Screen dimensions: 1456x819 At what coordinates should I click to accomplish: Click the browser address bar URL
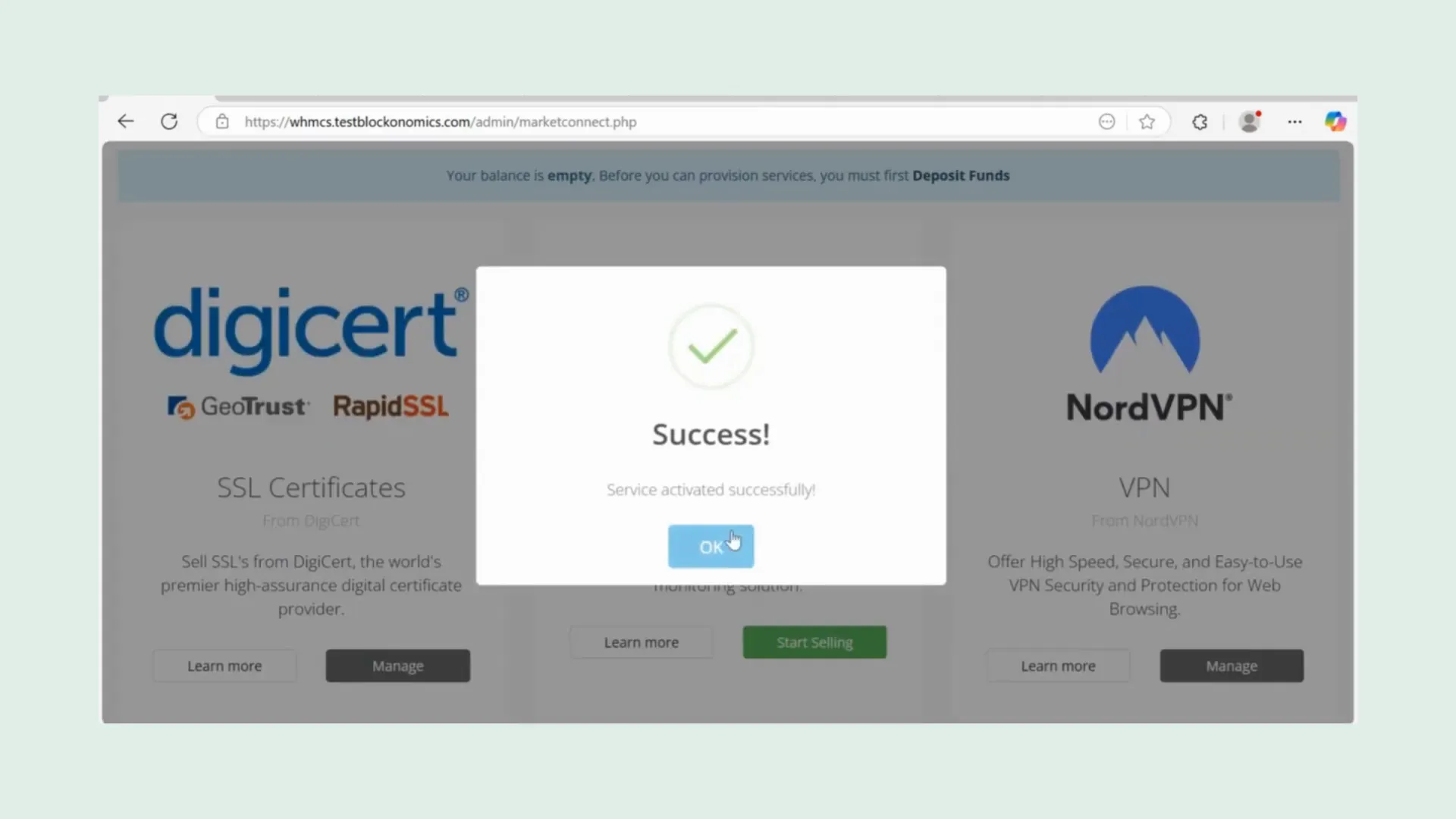(x=440, y=121)
